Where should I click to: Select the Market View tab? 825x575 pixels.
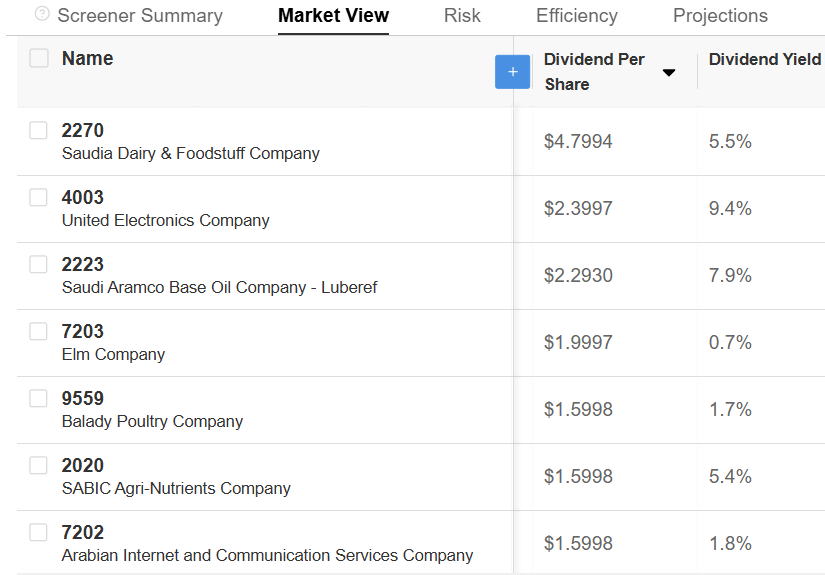334,16
